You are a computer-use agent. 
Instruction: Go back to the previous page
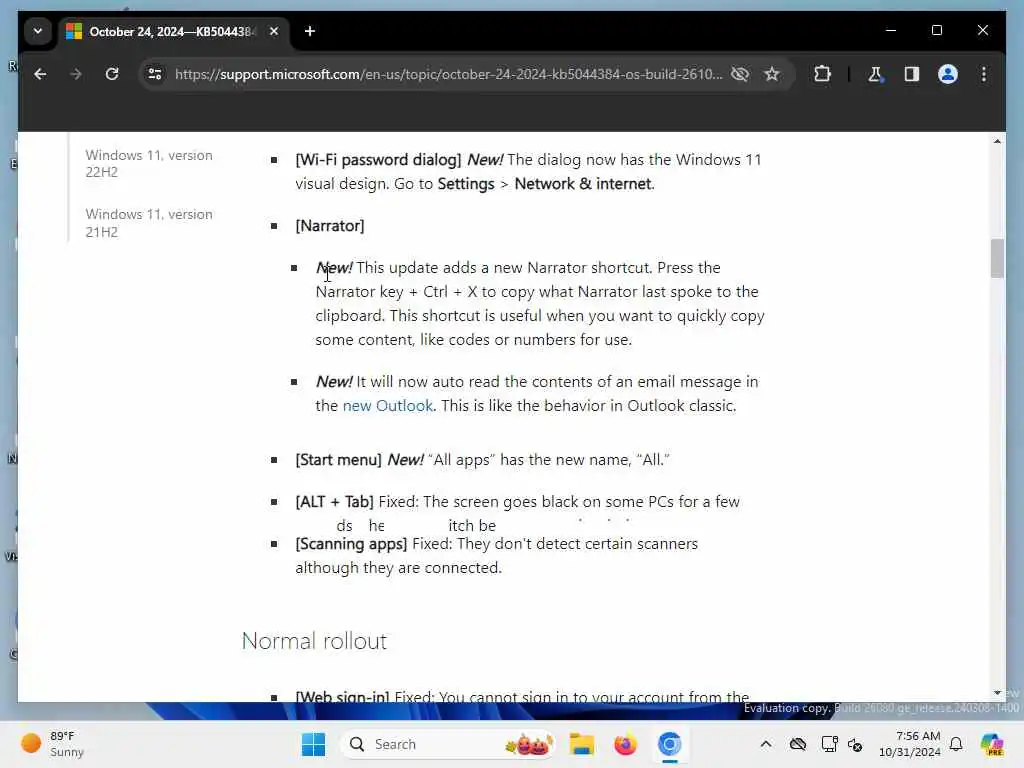coord(40,74)
